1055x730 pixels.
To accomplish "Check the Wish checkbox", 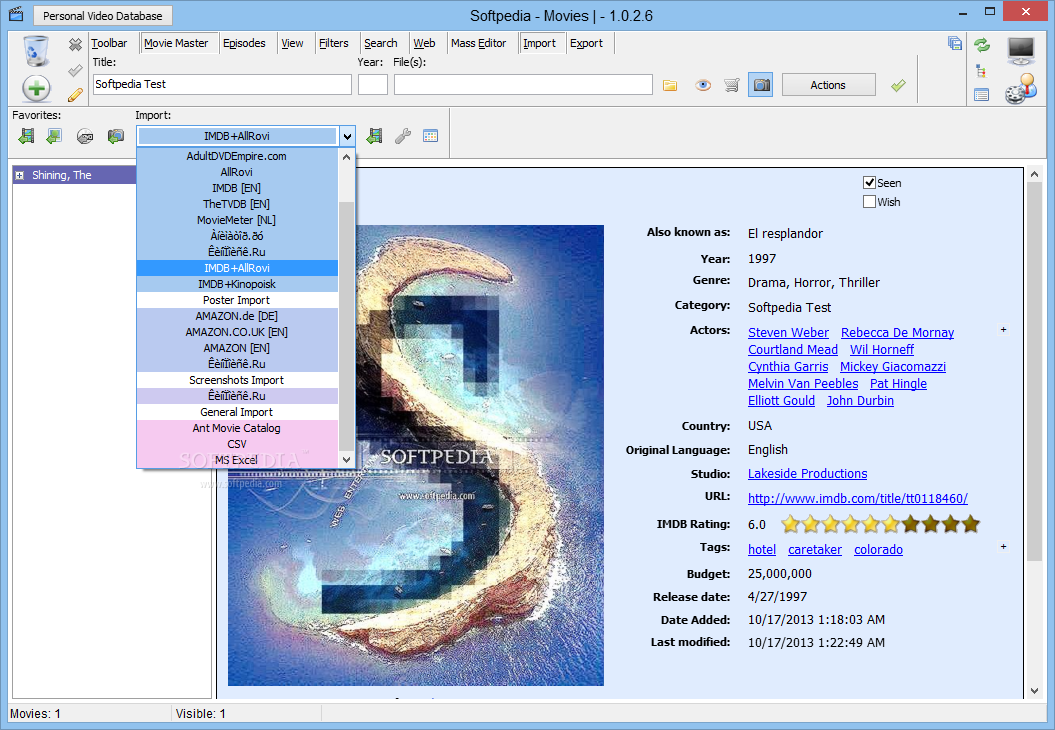I will (x=869, y=201).
